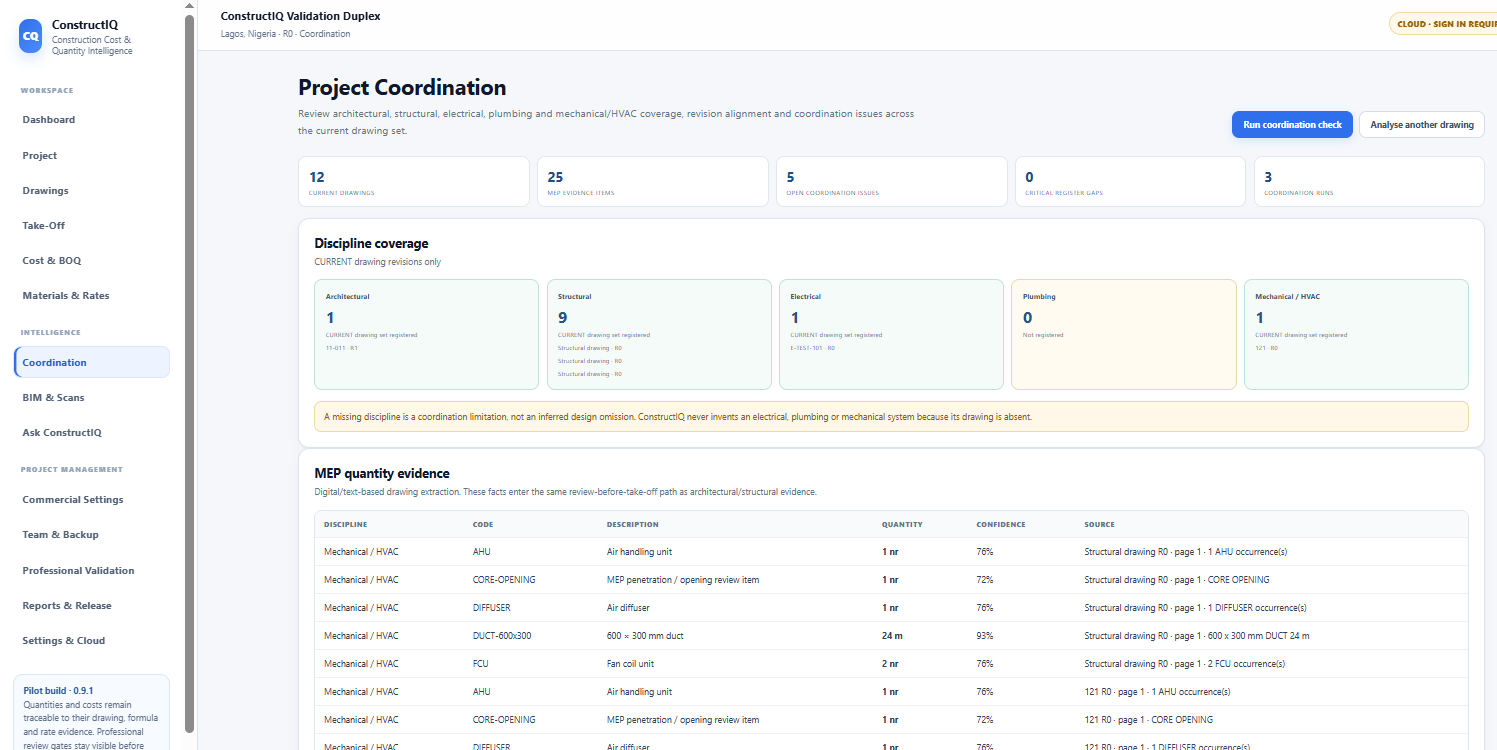This screenshot has width=1497, height=750.
Task: Click the ConstructIQ Validation Duplex project title
Action: point(301,16)
